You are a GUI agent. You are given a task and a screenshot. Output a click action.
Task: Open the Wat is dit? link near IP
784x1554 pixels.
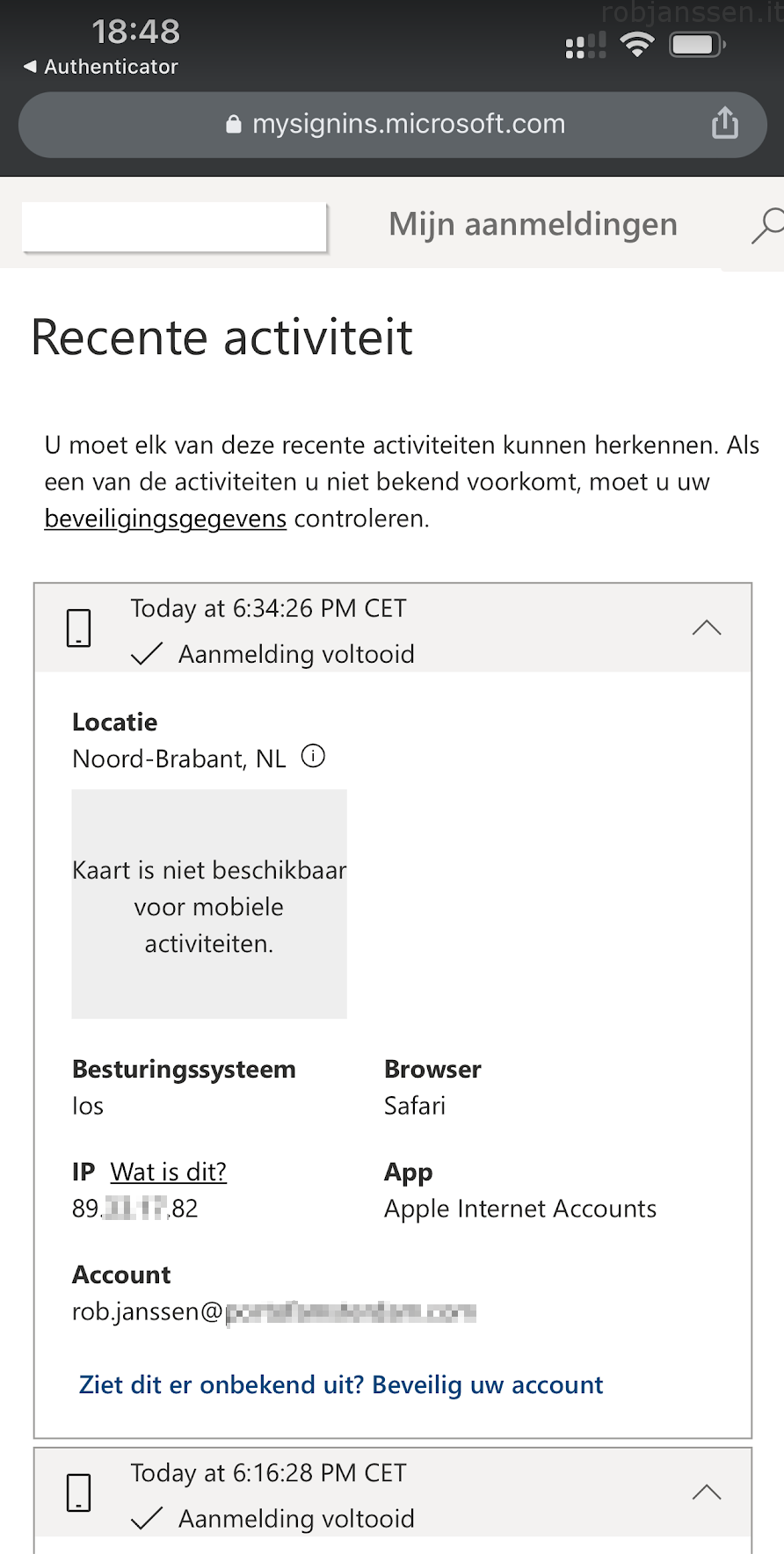coord(168,1172)
